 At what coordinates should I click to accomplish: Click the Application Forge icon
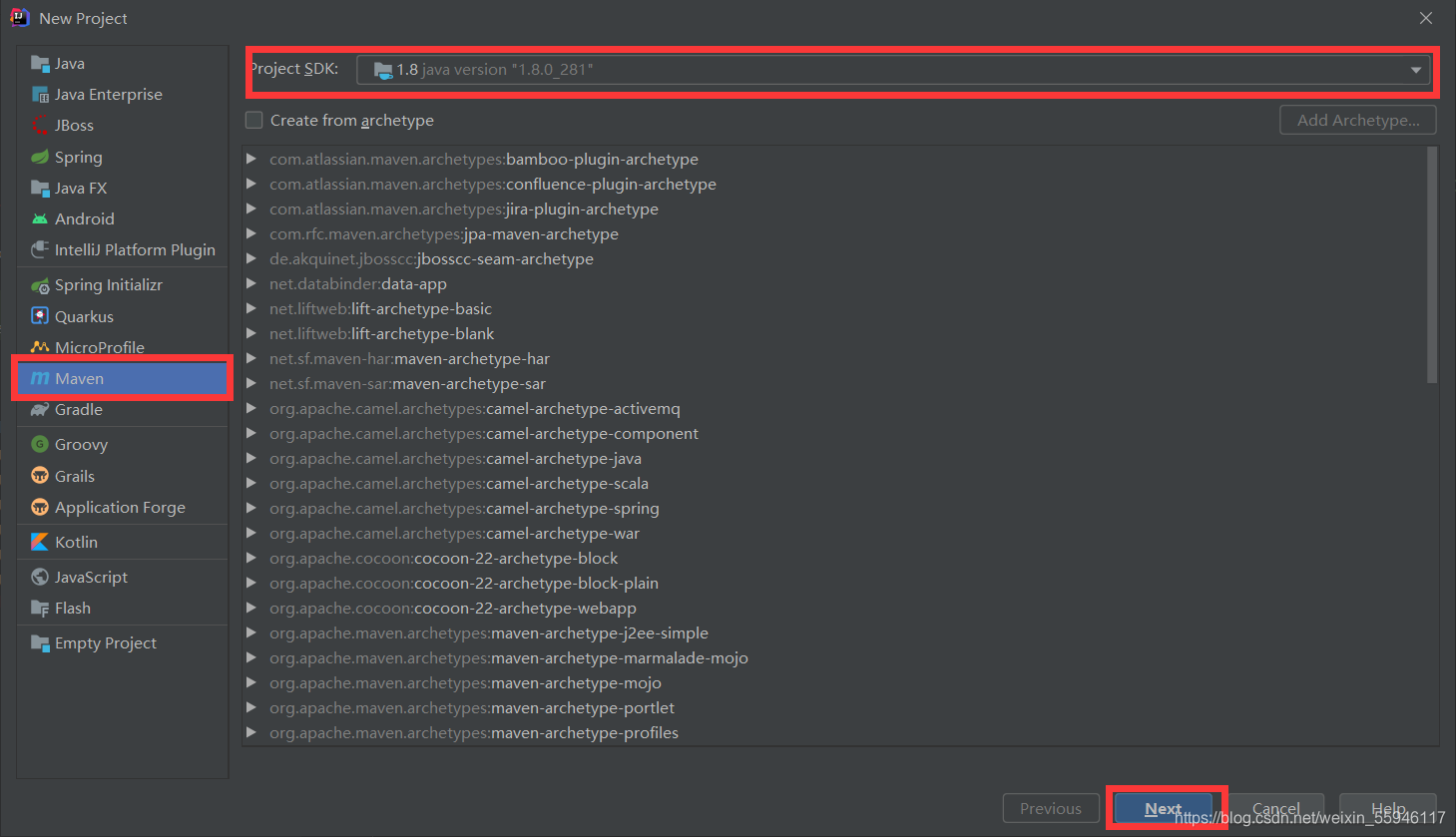pyautogui.click(x=40, y=507)
